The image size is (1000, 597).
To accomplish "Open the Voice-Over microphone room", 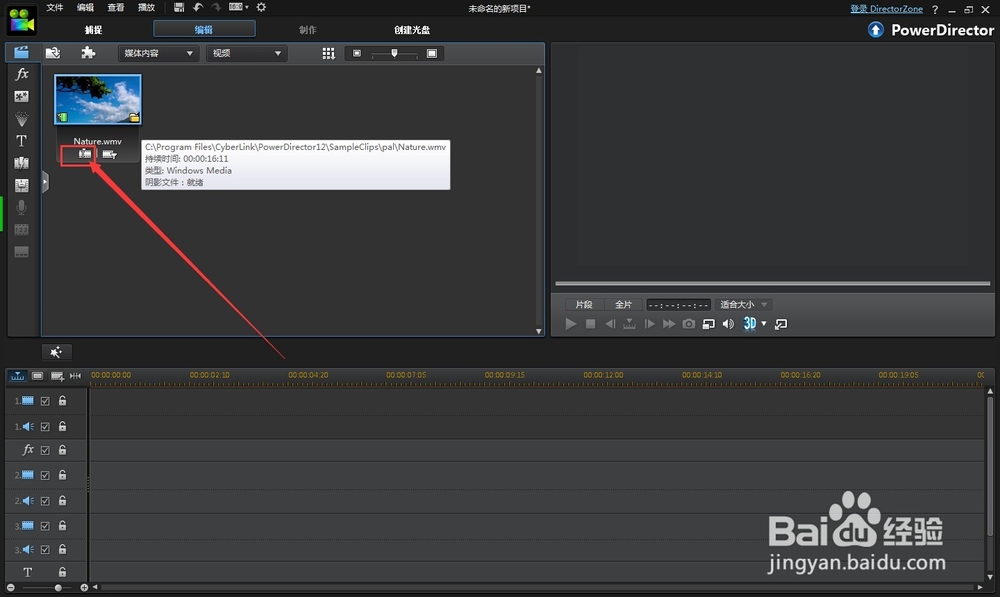I will point(22,207).
